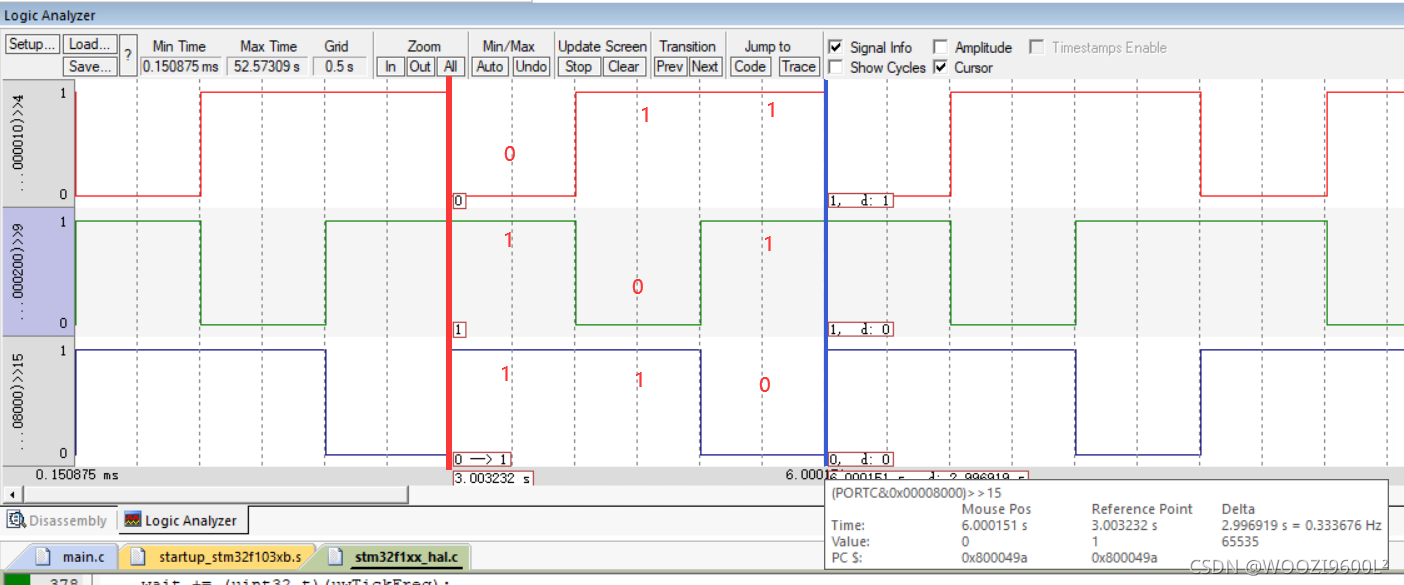Switch to the Logic Analyzer tab
The width and height of the screenshot is (1404, 585).
click(x=181, y=520)
